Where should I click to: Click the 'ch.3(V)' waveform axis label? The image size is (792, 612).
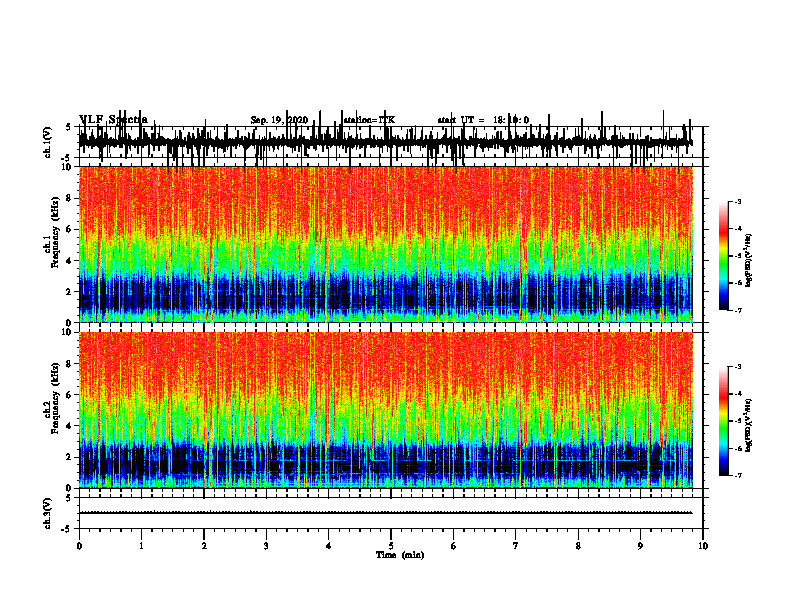[48, 513]
